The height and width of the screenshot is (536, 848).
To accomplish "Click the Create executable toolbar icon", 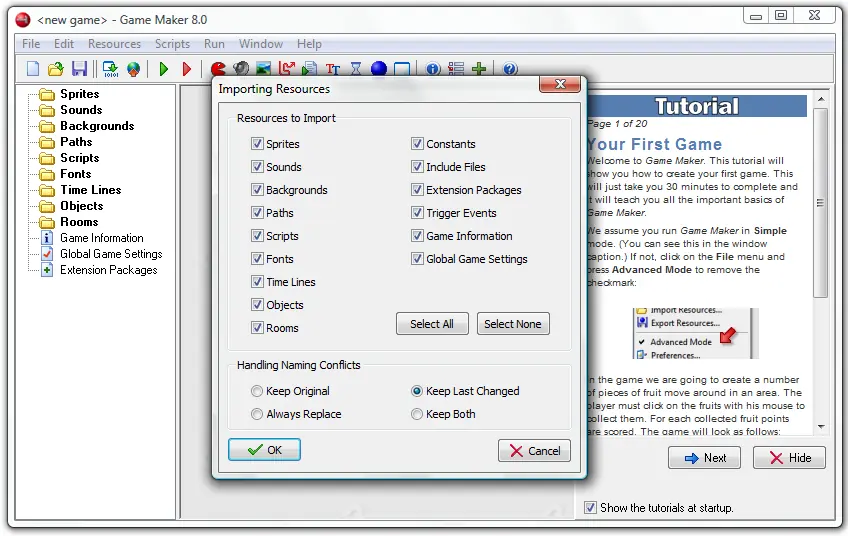I will 110,69.
